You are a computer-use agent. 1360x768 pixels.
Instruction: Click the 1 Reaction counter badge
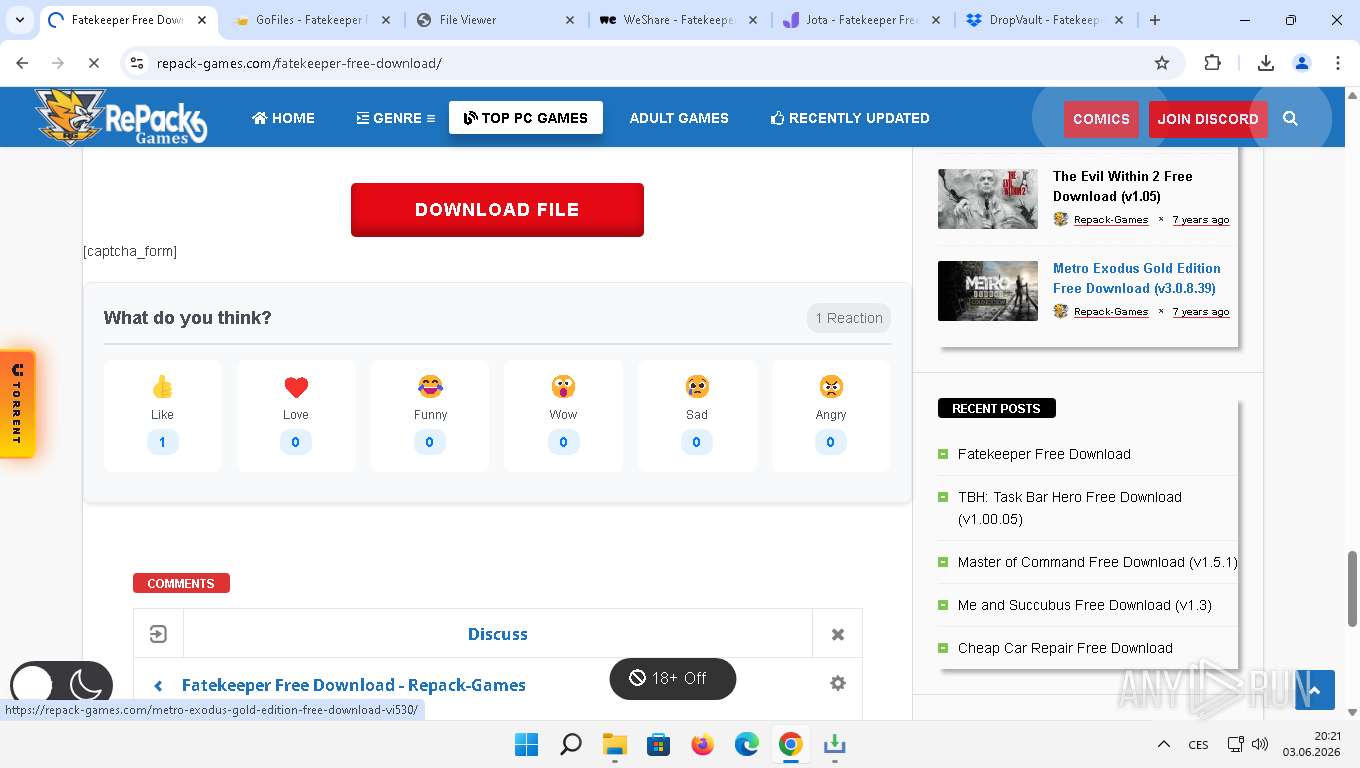(849, 318)
